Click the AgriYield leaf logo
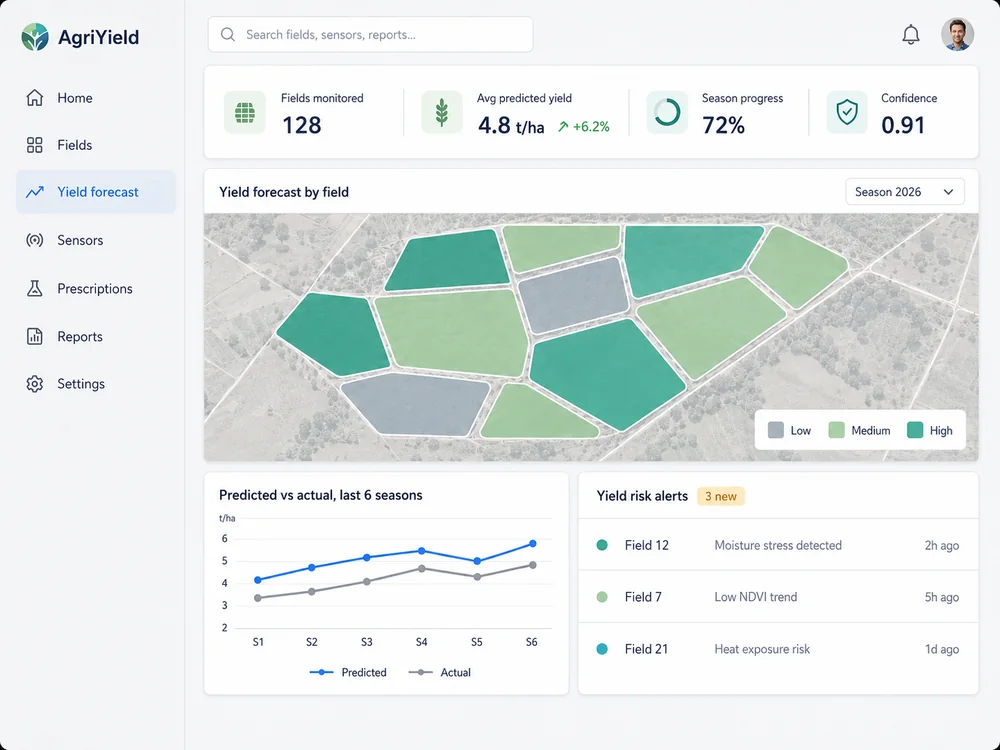This screenshot has width=1000, height=750. pyautogui.click(x=34, y=37)
